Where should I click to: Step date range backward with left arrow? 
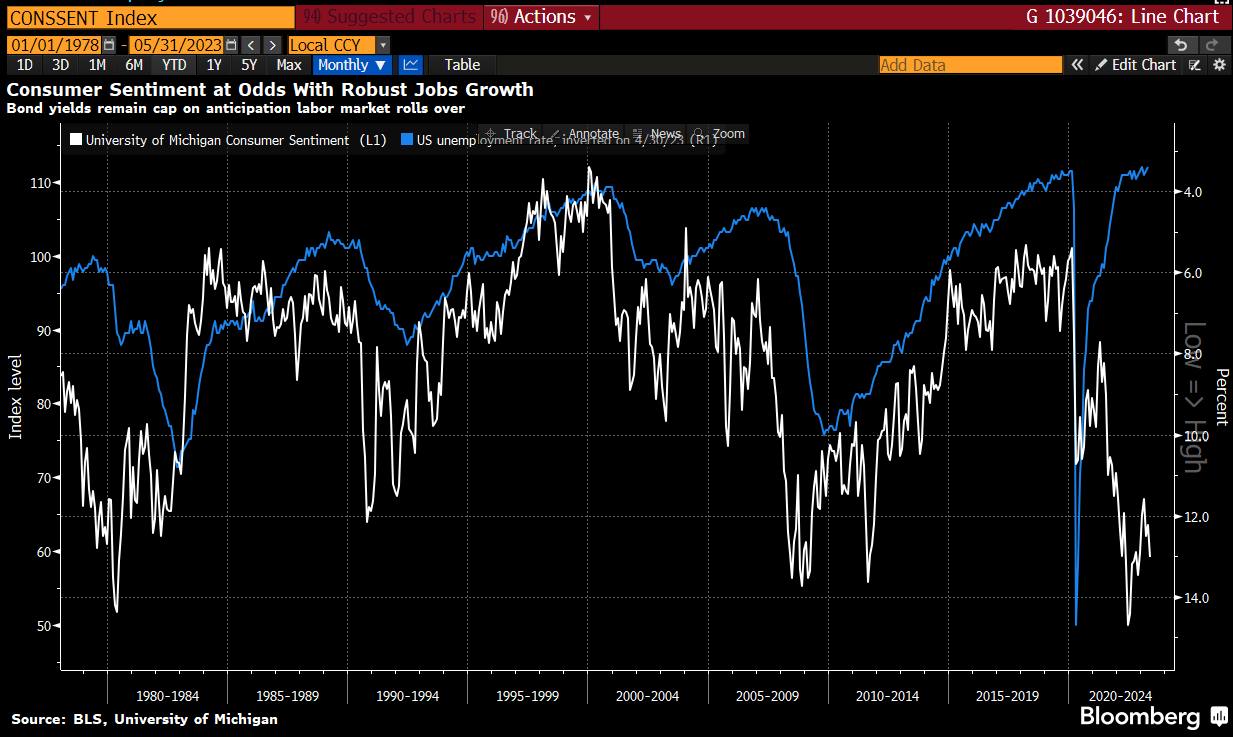click(251, 45)
